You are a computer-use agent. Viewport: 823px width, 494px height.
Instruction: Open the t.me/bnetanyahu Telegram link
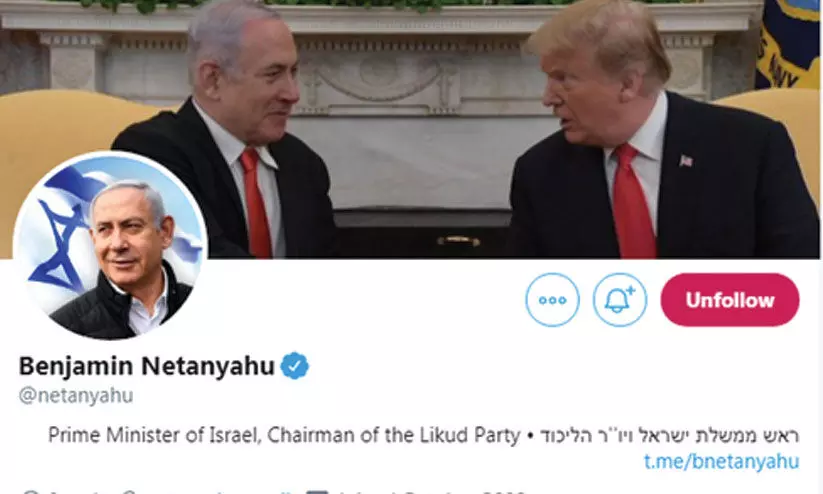[721, 461]
